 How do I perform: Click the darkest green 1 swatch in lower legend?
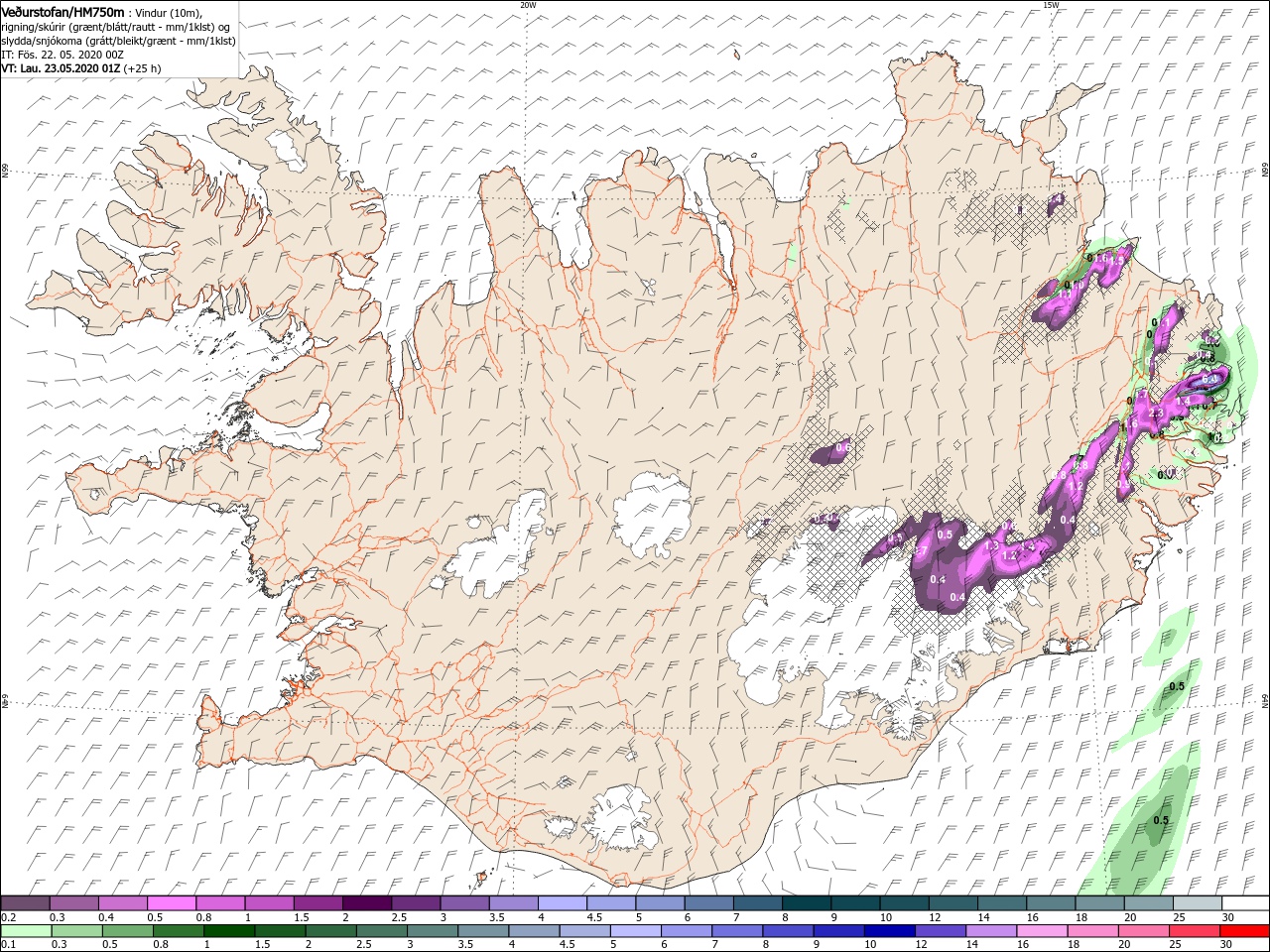pos(228,931)
